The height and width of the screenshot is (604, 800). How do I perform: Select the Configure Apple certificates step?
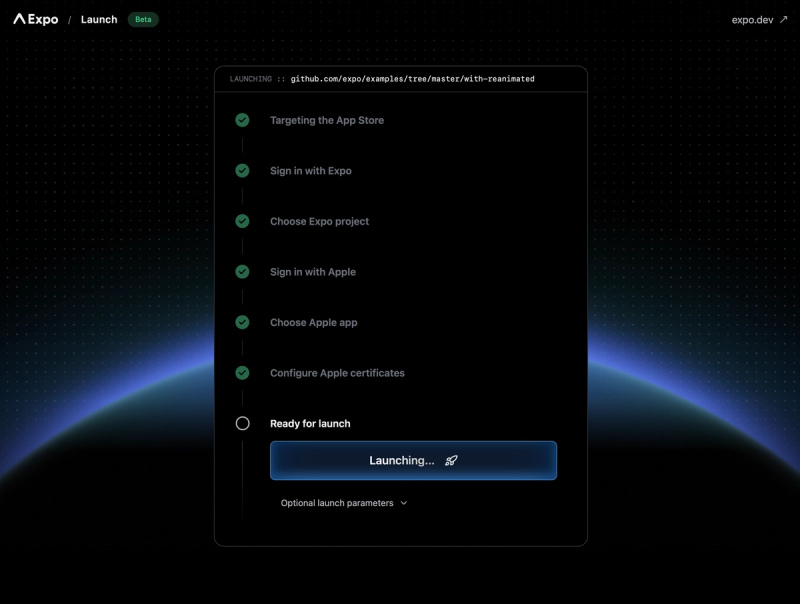pyautogui.click(x=337, y=373)
